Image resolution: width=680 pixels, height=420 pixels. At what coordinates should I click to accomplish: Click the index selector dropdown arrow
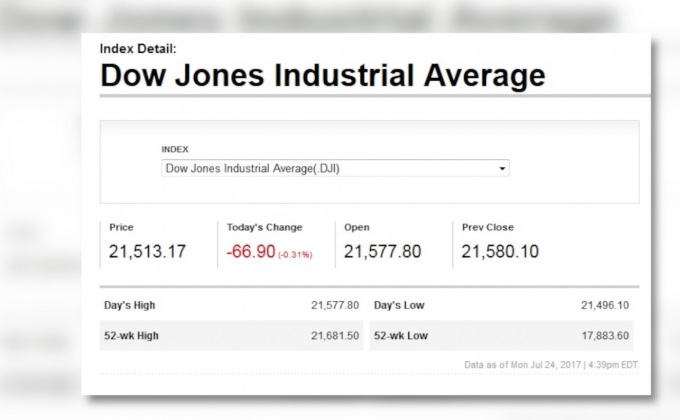pos(502,169)
